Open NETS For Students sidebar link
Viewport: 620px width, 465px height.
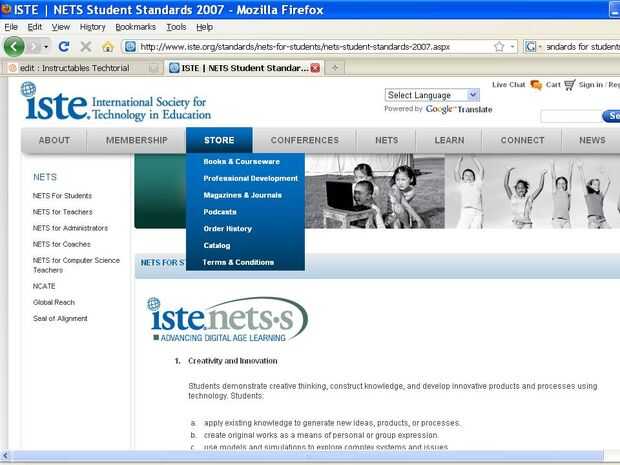point(62,196)
